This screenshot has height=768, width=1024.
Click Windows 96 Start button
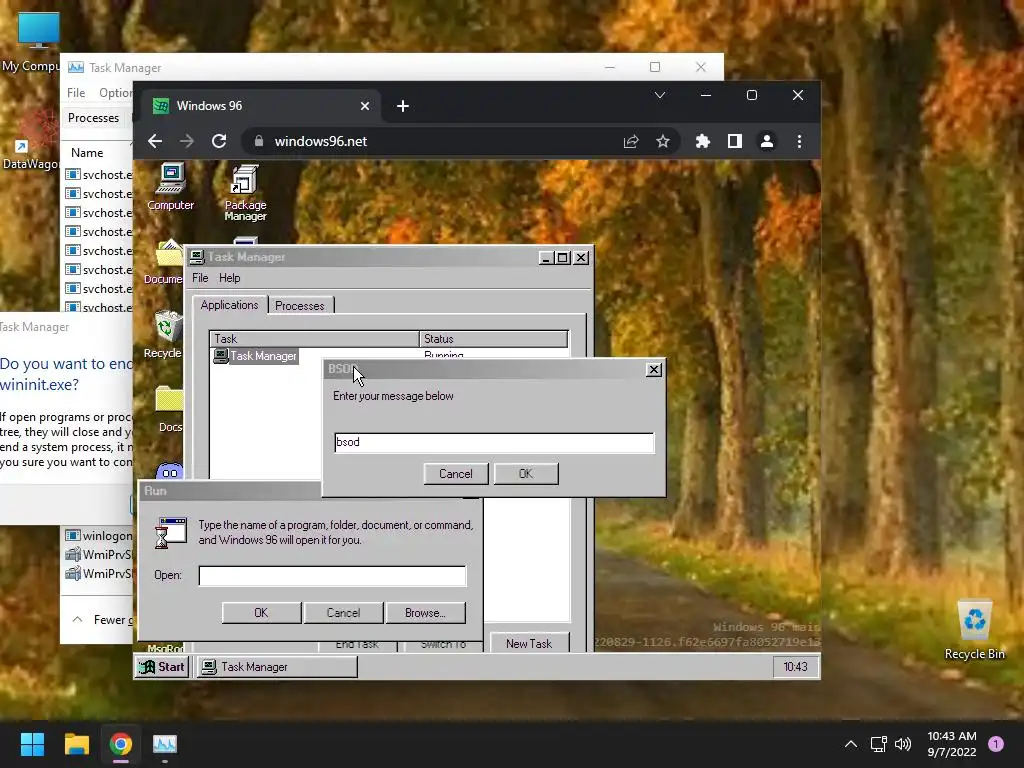tap(162, 667)
